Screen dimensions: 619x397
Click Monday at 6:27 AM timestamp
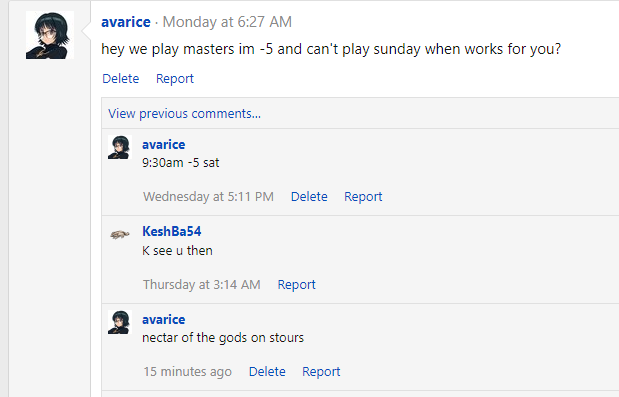coord(227,22)
